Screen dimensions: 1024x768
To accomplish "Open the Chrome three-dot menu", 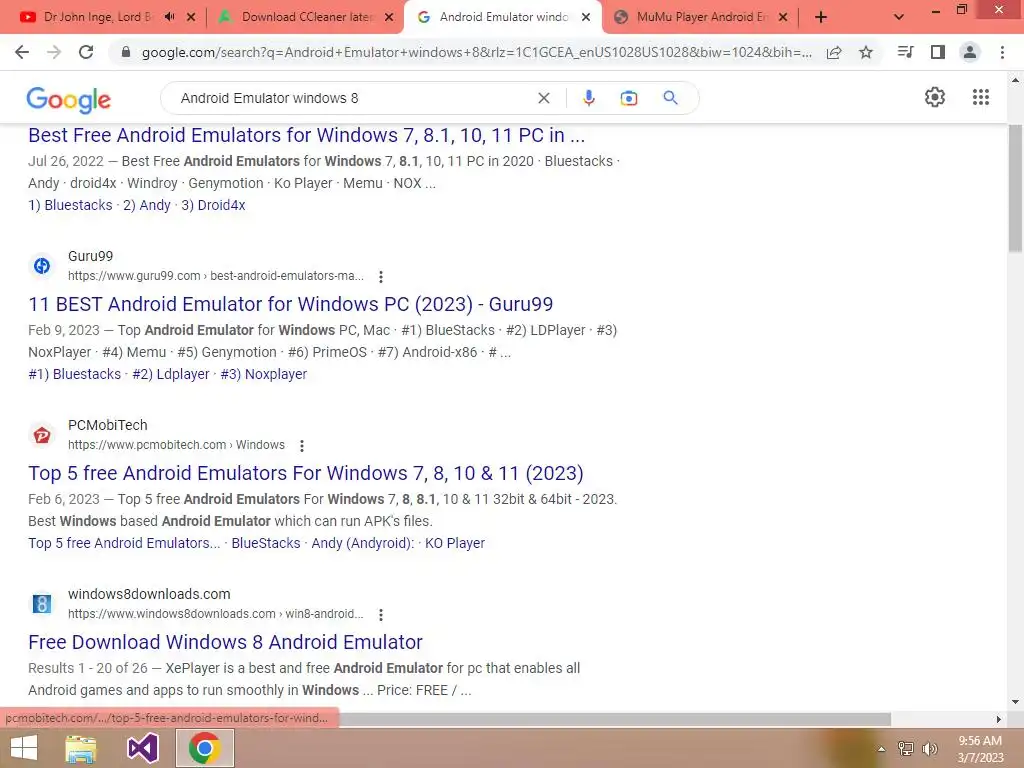I will click(x=1002, y=52).
